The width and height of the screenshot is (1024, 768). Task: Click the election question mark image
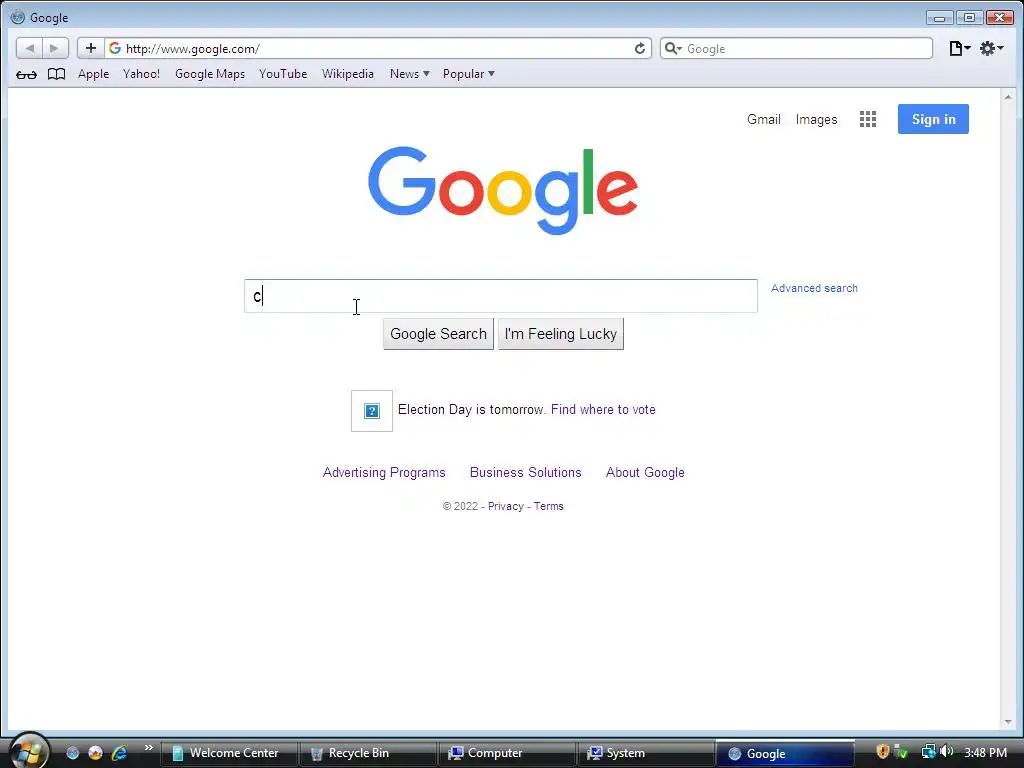click(x=372, y=411)
